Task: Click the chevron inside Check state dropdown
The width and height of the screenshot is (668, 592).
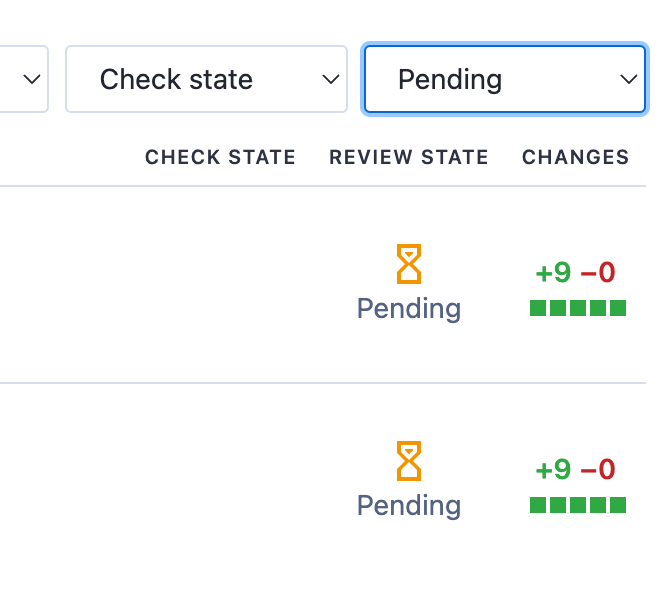Action: pos(330,79)
